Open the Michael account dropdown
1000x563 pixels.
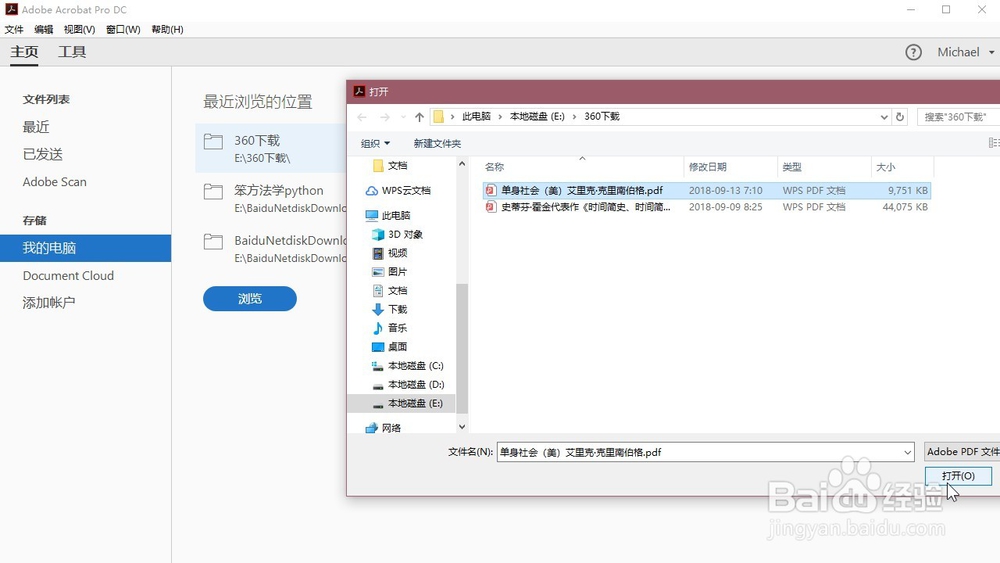(965, 52)
